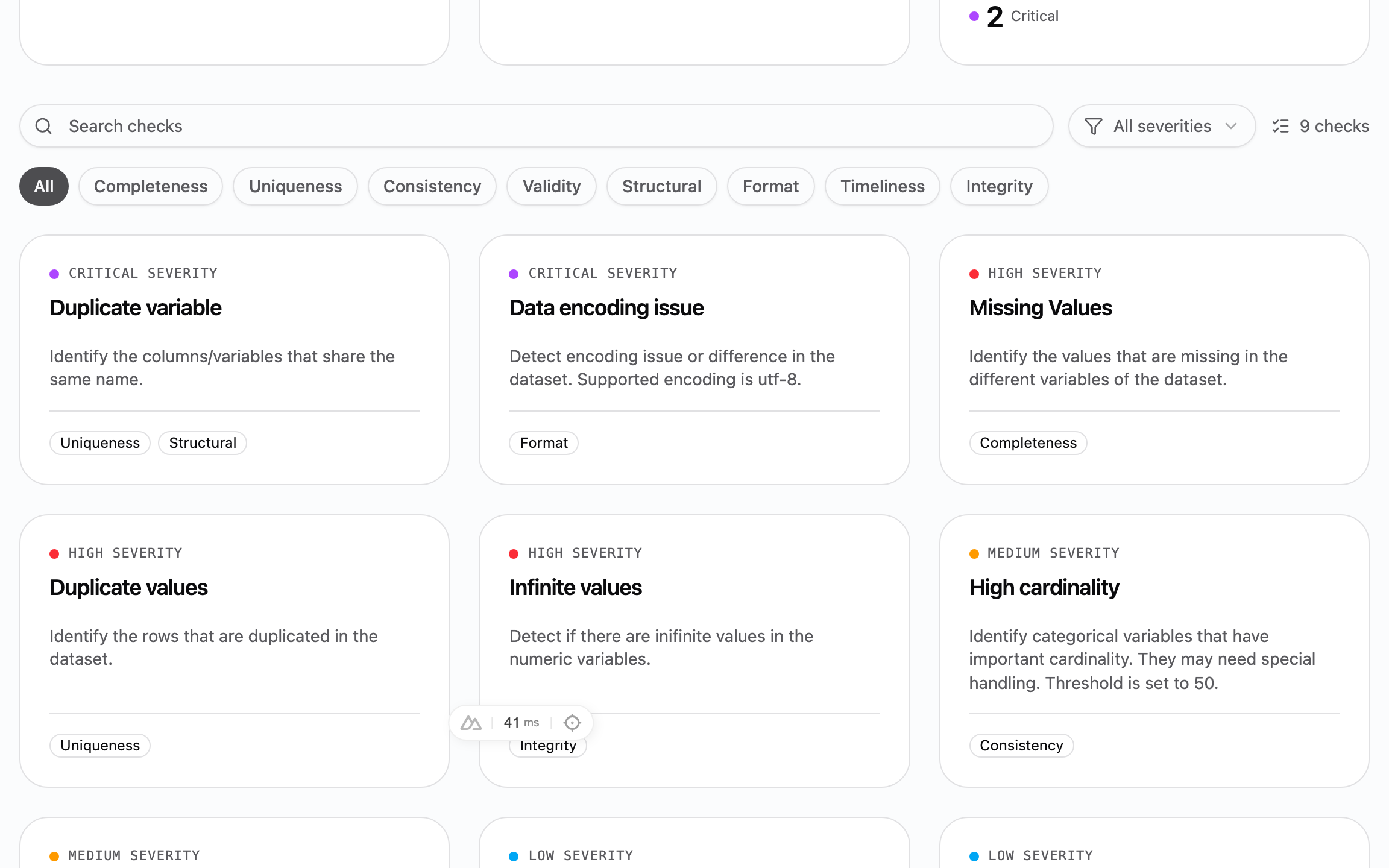Click Format tag on Data encoding card

coord(544,443)
